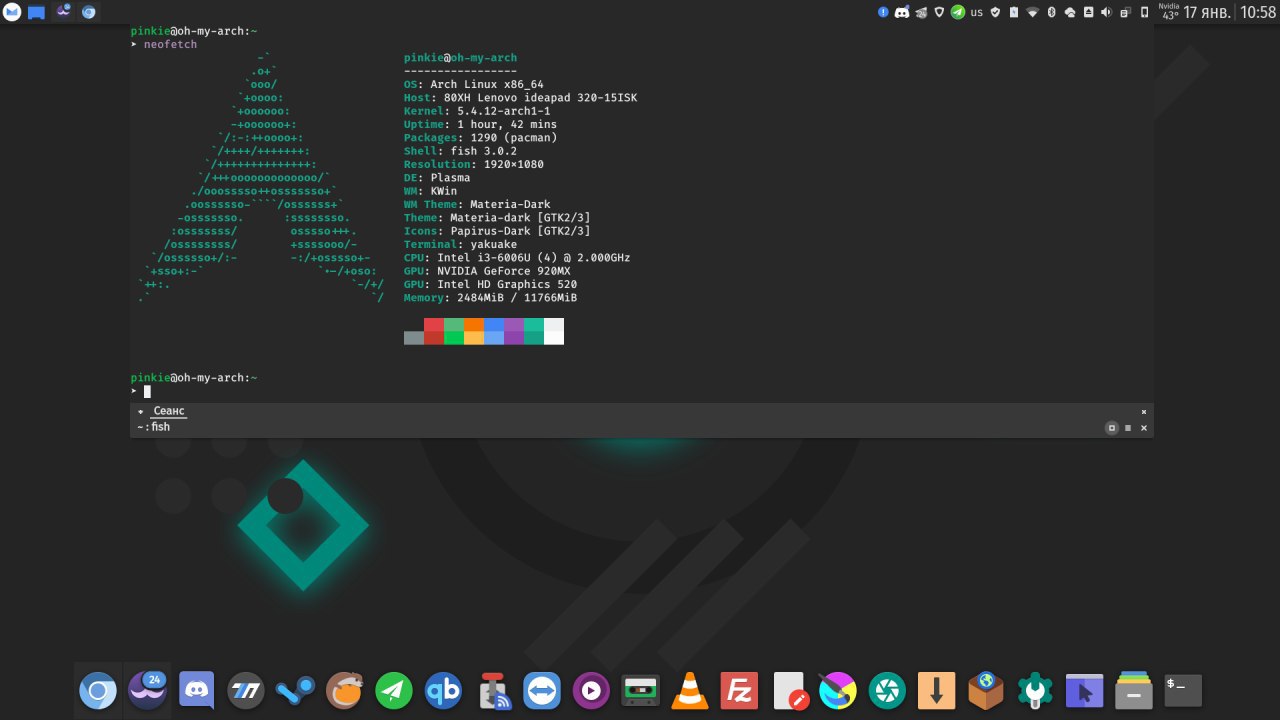1280x720 pixels.
Task: Click the Yakuake terminal prompt cursor
Action: [147, 391]
